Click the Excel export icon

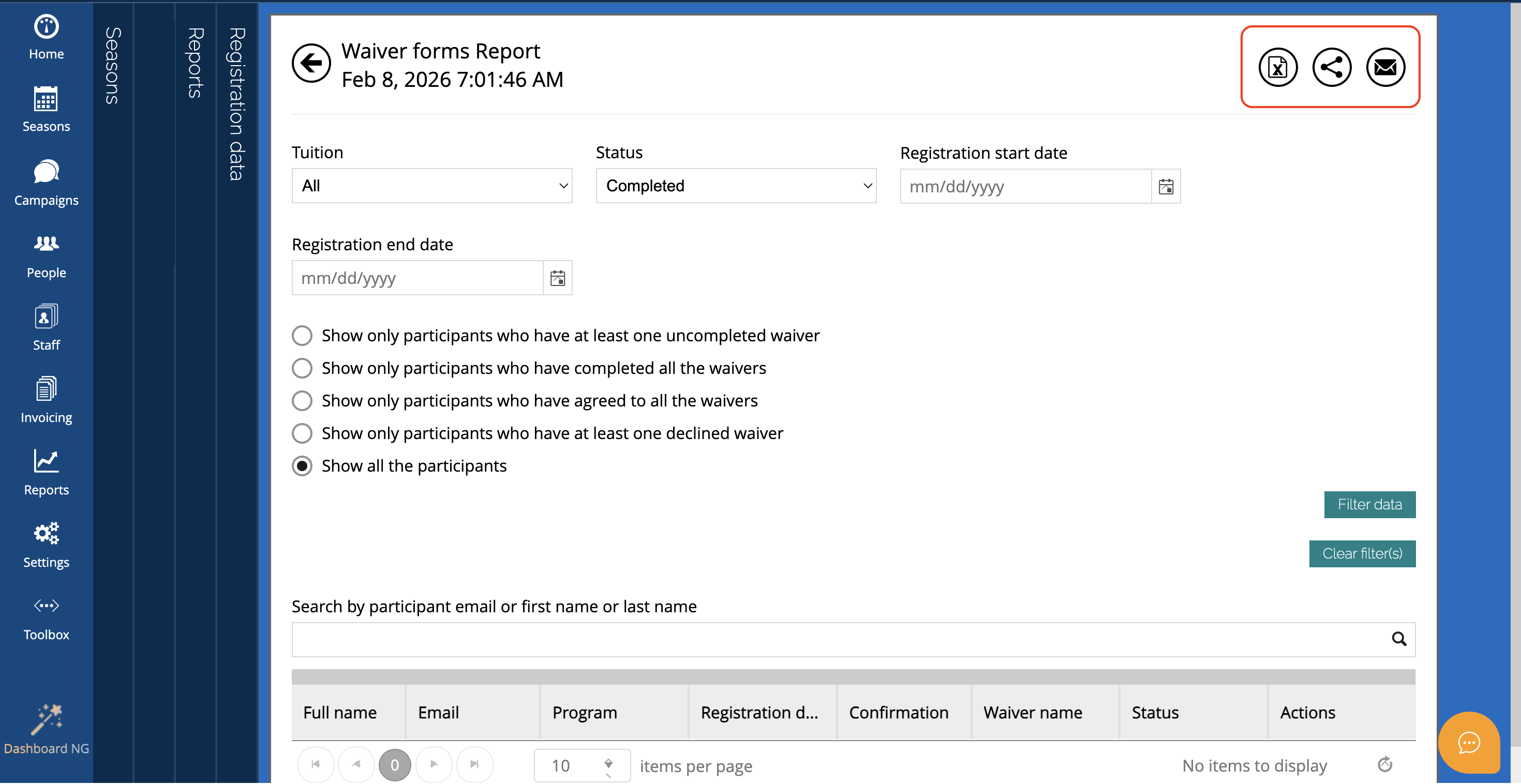1277,67
